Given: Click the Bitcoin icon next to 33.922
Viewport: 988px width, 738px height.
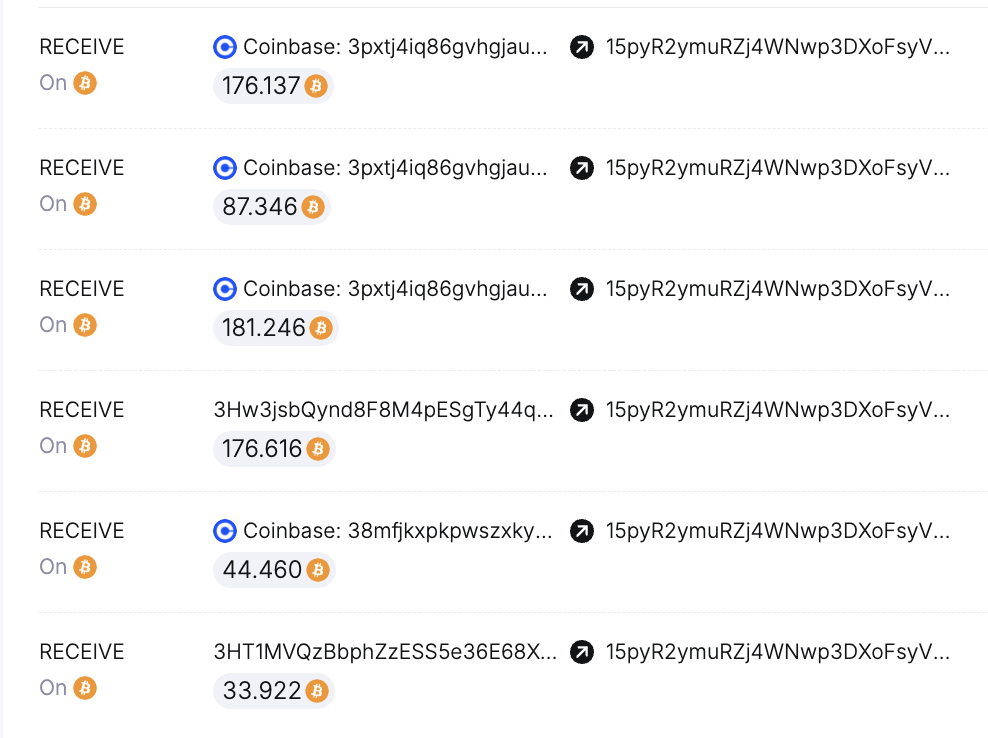Looking at the screenshot, I should click(x=314, y=691).
